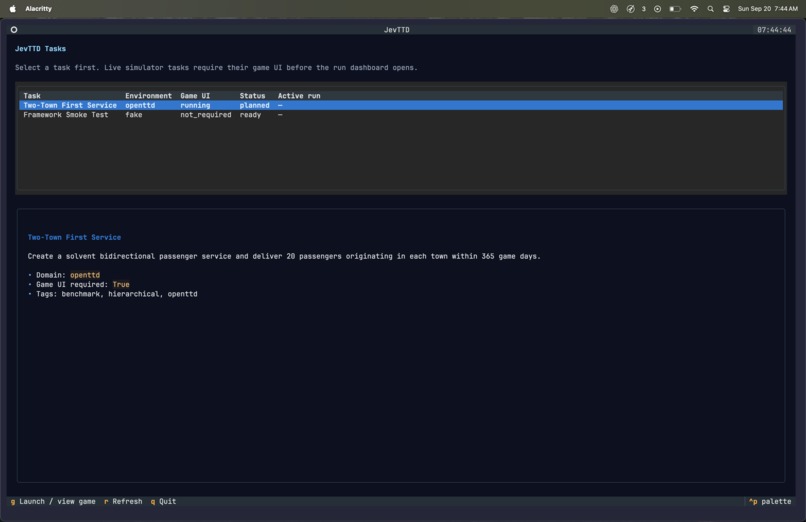Click the running Game UI cell
This screenshot has width=806, height=522.
195,105
